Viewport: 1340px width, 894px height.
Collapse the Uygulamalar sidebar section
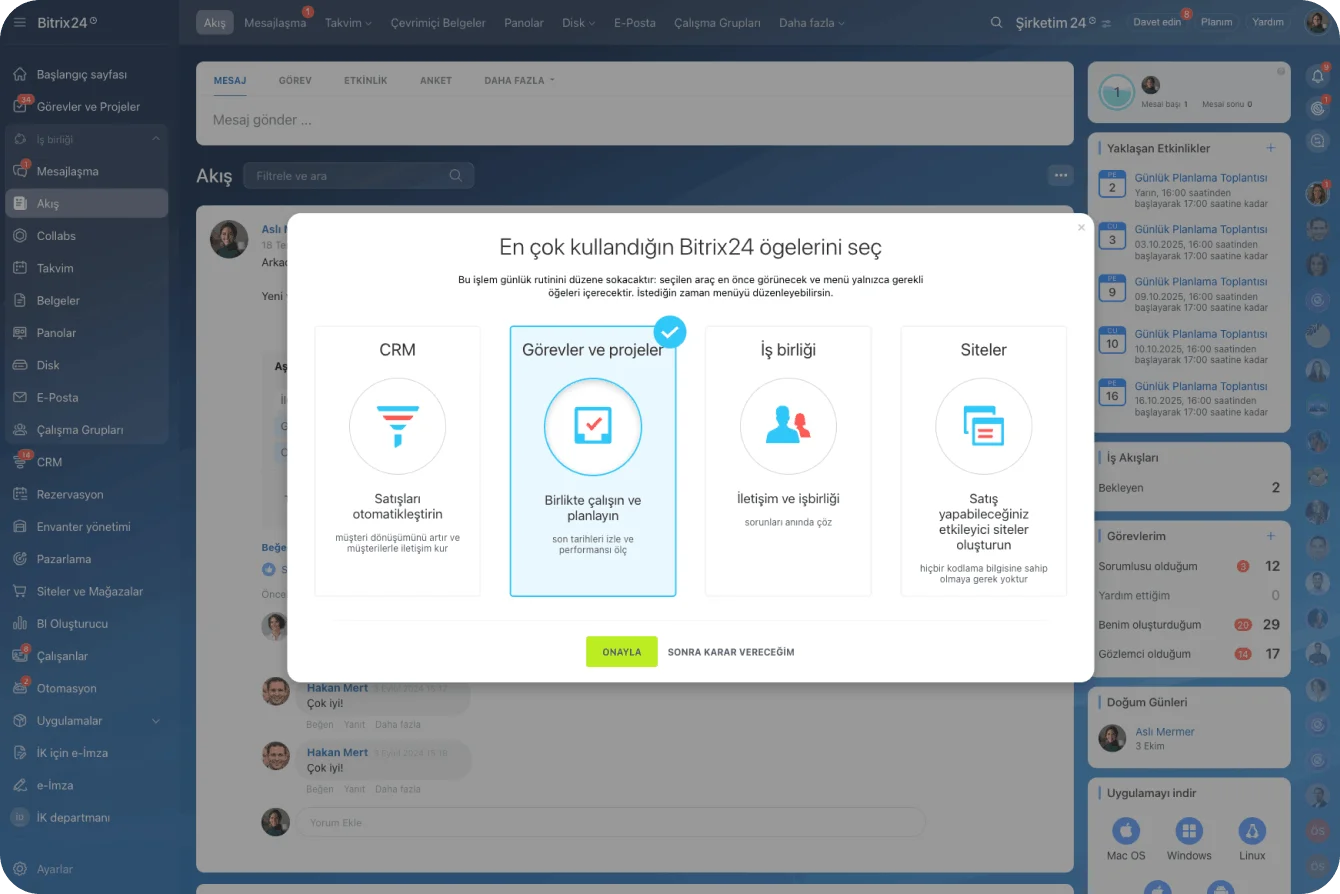coord(155,720)
